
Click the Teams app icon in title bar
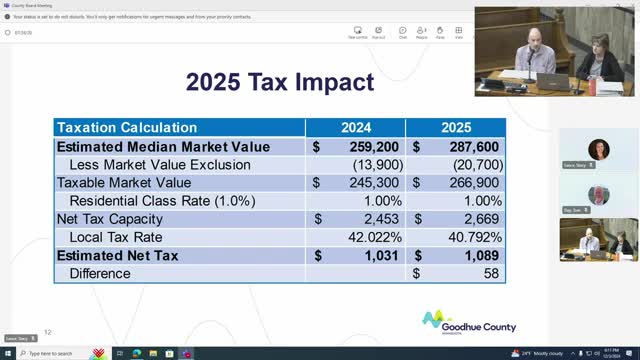(7, 5)
